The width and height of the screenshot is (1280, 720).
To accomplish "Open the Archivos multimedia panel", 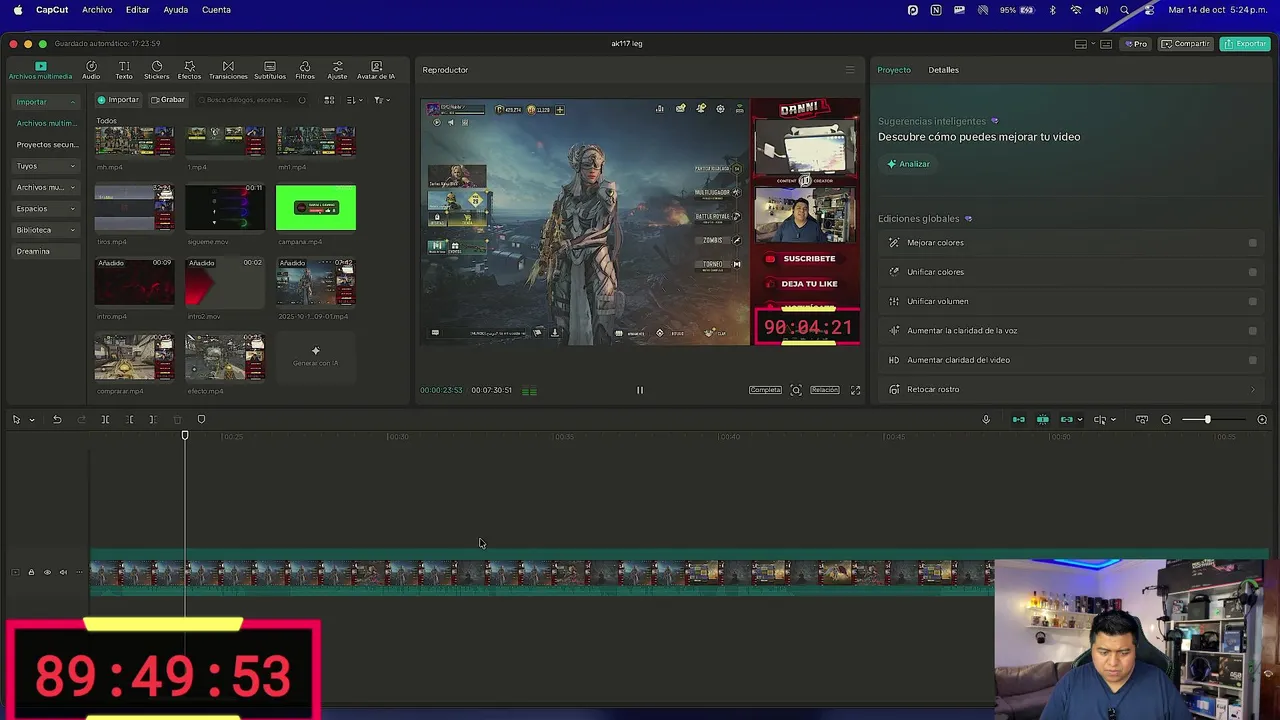I will (40, 70).
